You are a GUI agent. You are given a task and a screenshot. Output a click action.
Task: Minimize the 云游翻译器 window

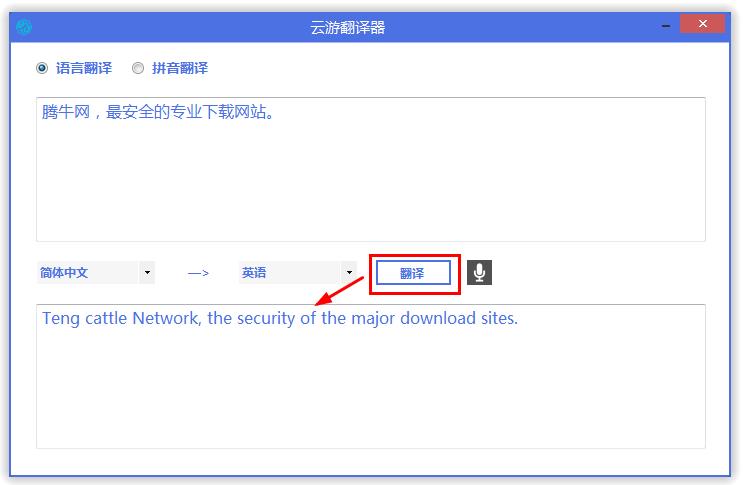666,26
